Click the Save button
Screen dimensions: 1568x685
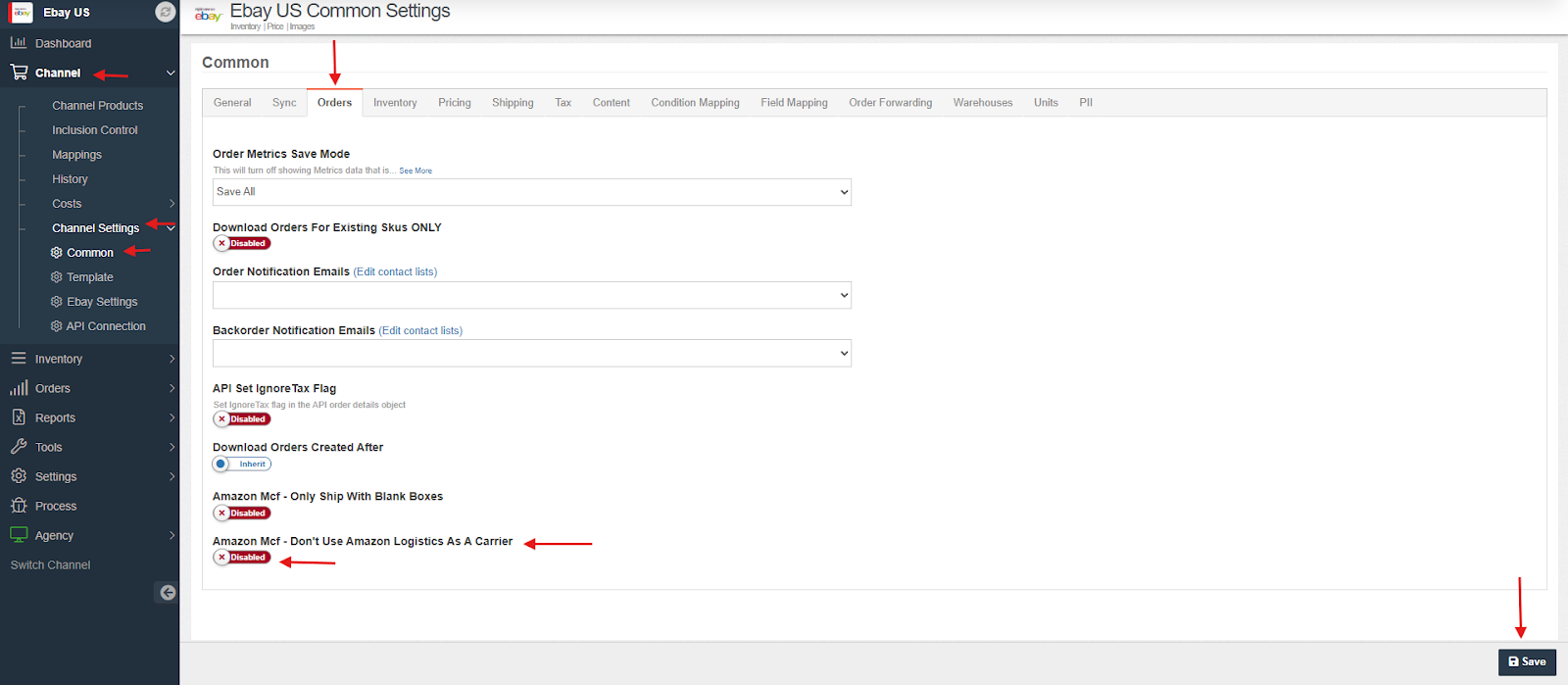coord(1527,661)
